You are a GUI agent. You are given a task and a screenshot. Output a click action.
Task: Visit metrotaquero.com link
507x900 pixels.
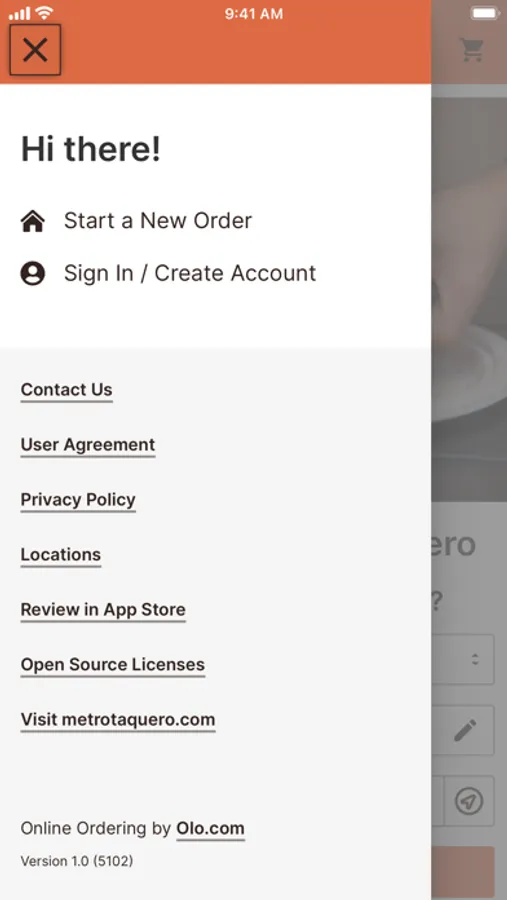[118, 720]
